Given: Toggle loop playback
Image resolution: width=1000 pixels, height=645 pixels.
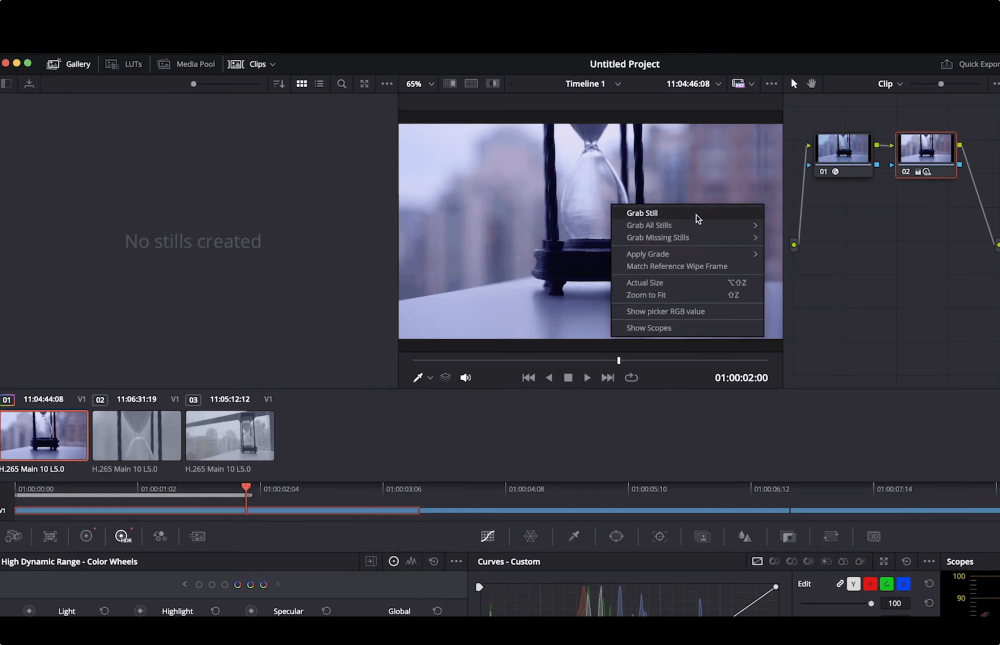Looking at the screenshot, I should 631,378.
